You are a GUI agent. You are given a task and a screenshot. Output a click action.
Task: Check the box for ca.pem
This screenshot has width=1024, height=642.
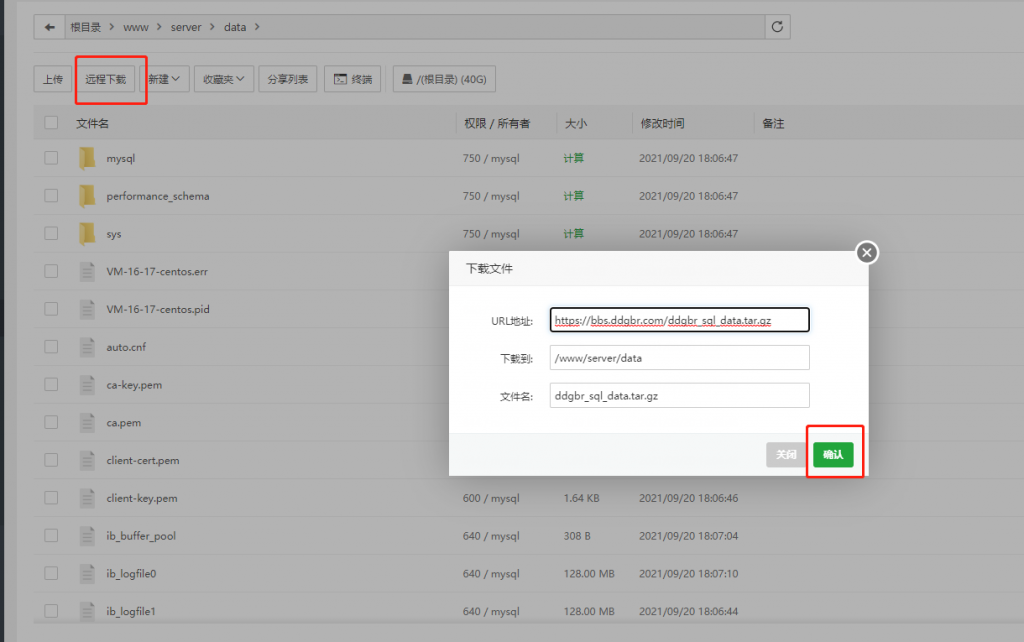point(51,423)
